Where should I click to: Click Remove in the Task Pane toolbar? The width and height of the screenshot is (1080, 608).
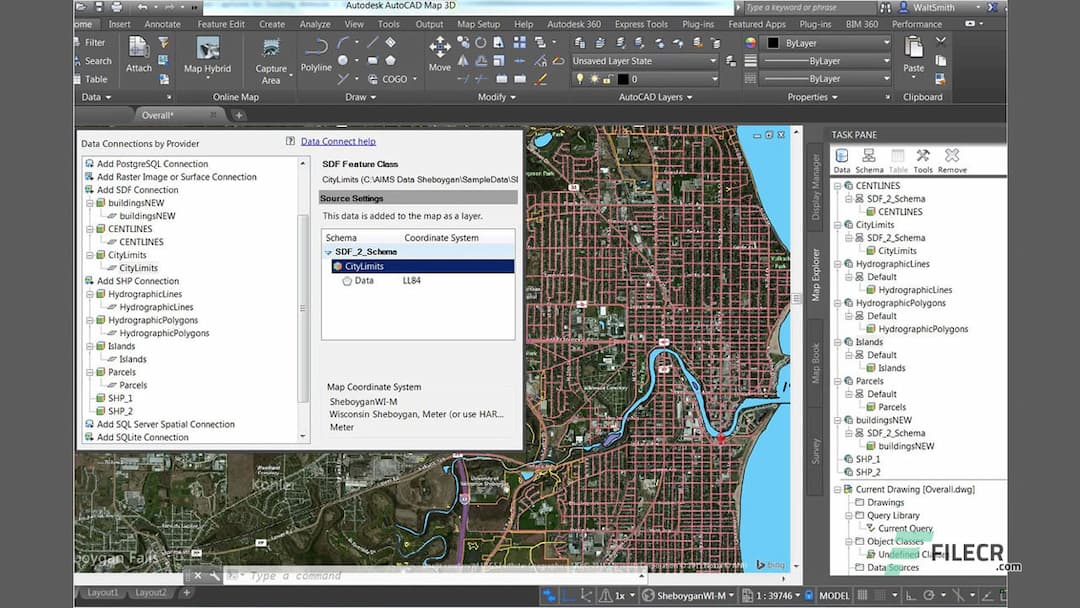pyautogui.click(x=951, y=158)
